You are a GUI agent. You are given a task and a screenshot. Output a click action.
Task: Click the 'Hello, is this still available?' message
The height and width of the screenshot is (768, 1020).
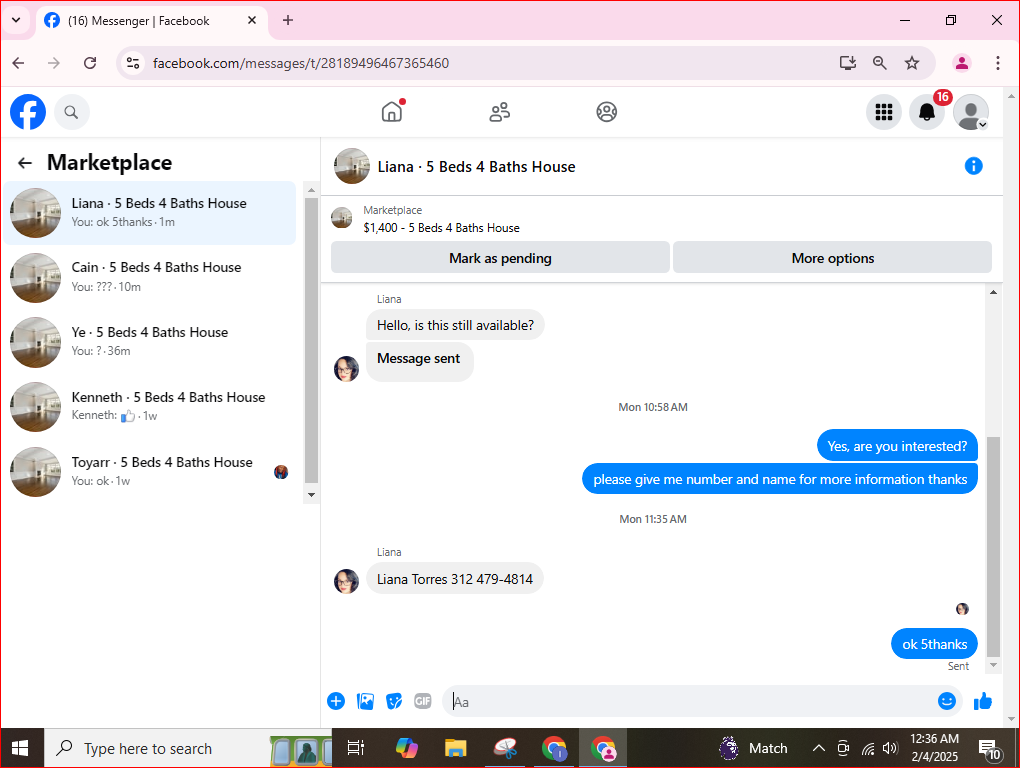455,325
